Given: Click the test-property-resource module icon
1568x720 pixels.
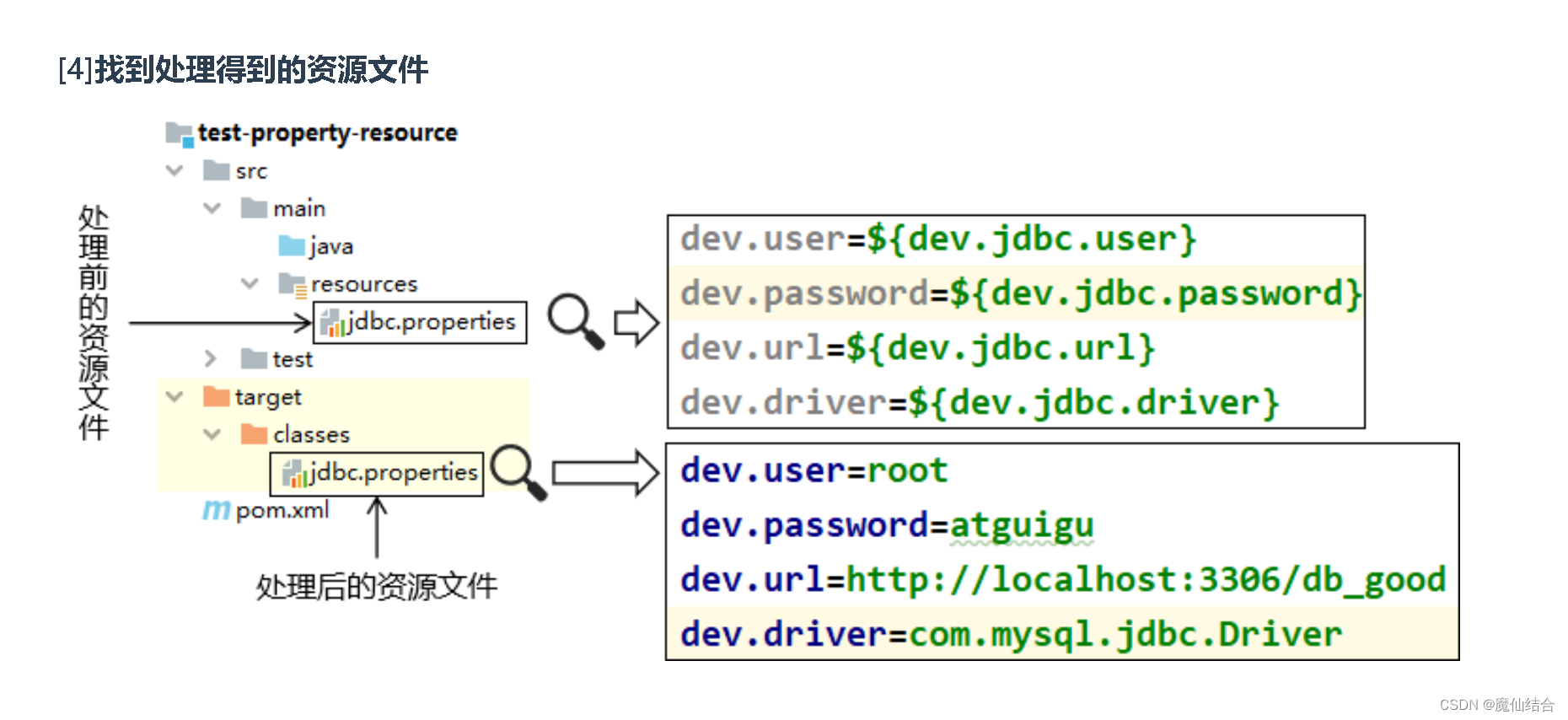Looking at the screenshot, I should coord(180,134).
